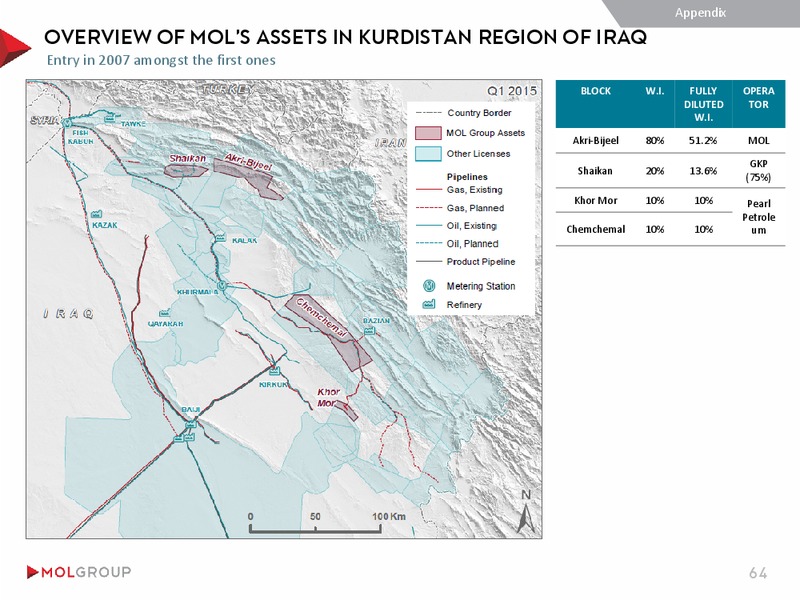This screenshot has height=600, width=800.
Task: Click the Shaikan label on the map
Action: pyautogui.click(x=188, y=158)
